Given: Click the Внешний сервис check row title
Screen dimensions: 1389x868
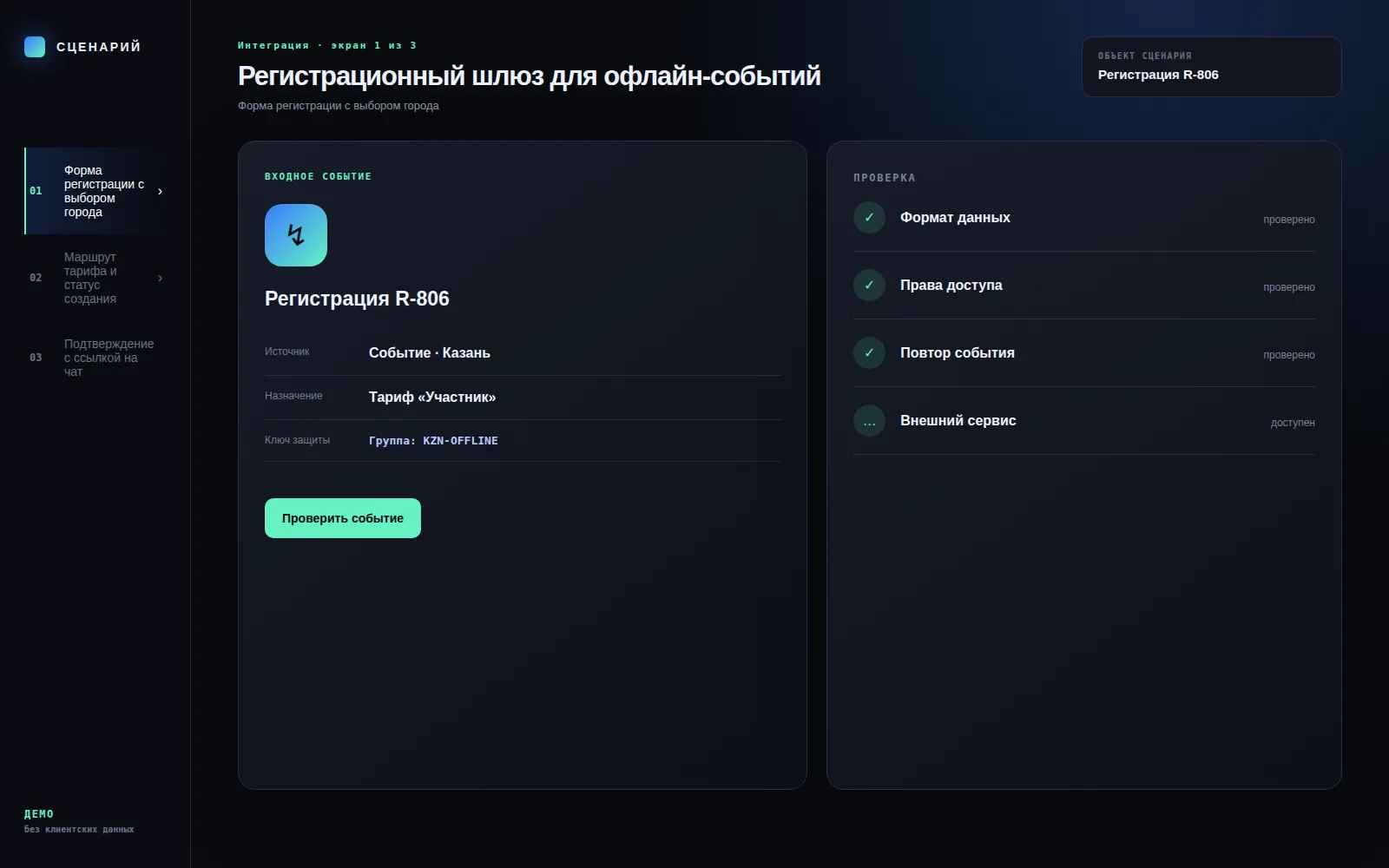Looking at the screenshot, I should tap(958, 421).
